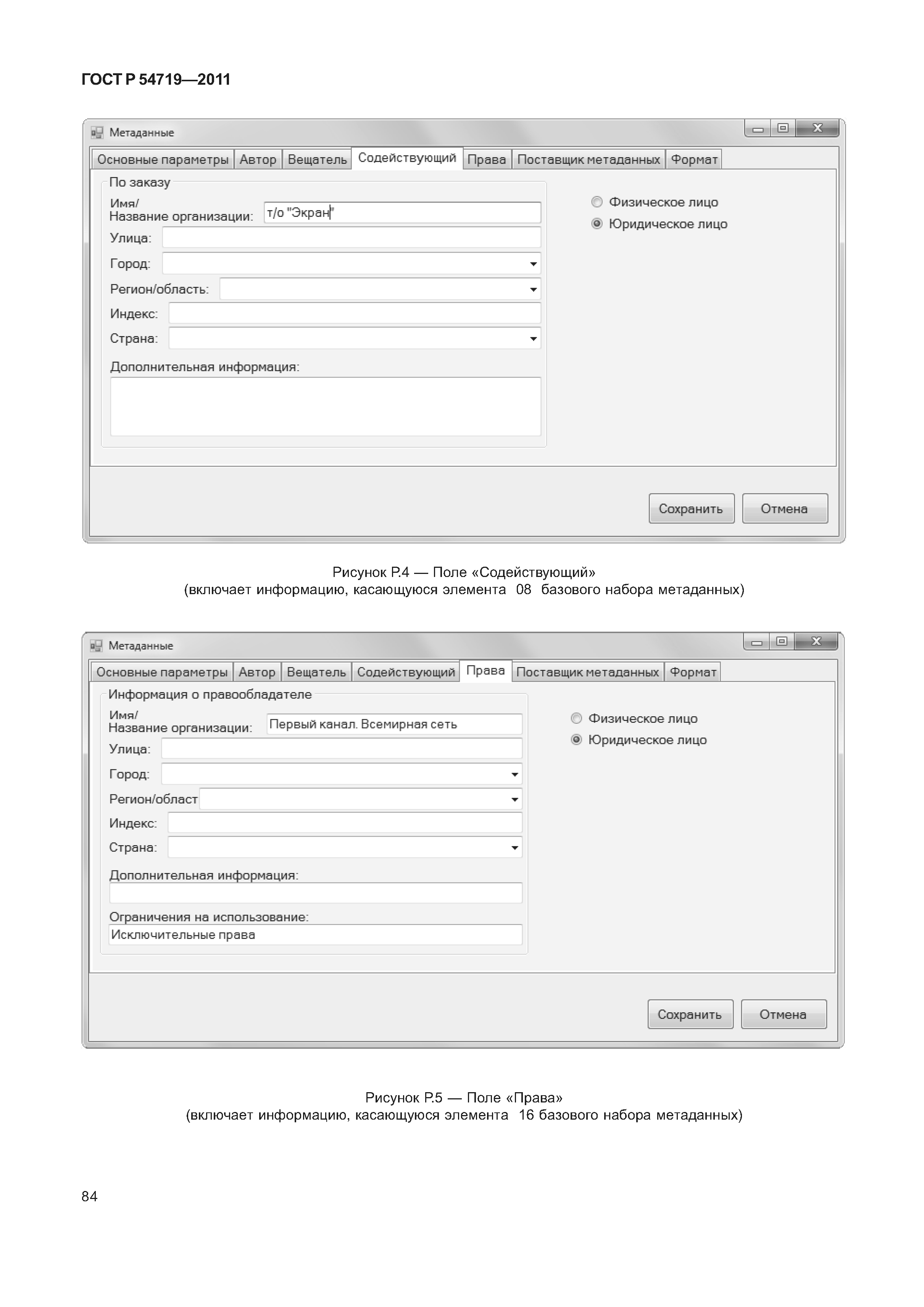
Task: Maximize the lower Метаданные window
Action: coord(782,642)
